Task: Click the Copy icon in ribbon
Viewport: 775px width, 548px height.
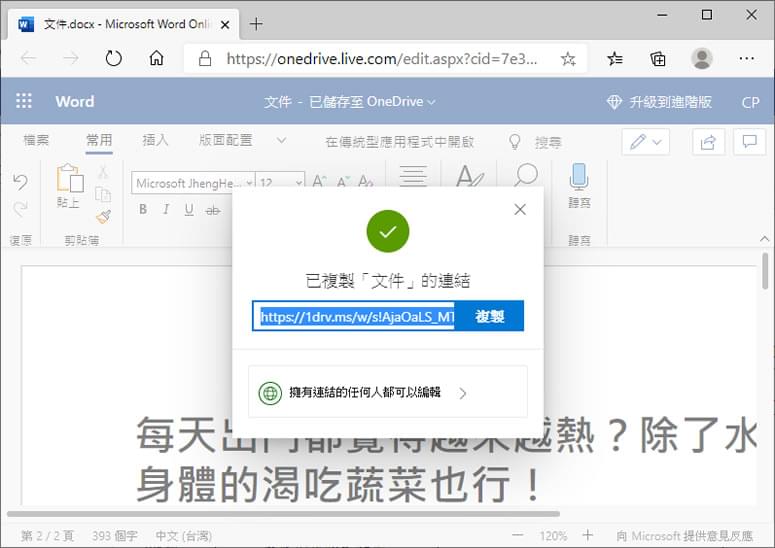Action: click(x=103, y=194)
